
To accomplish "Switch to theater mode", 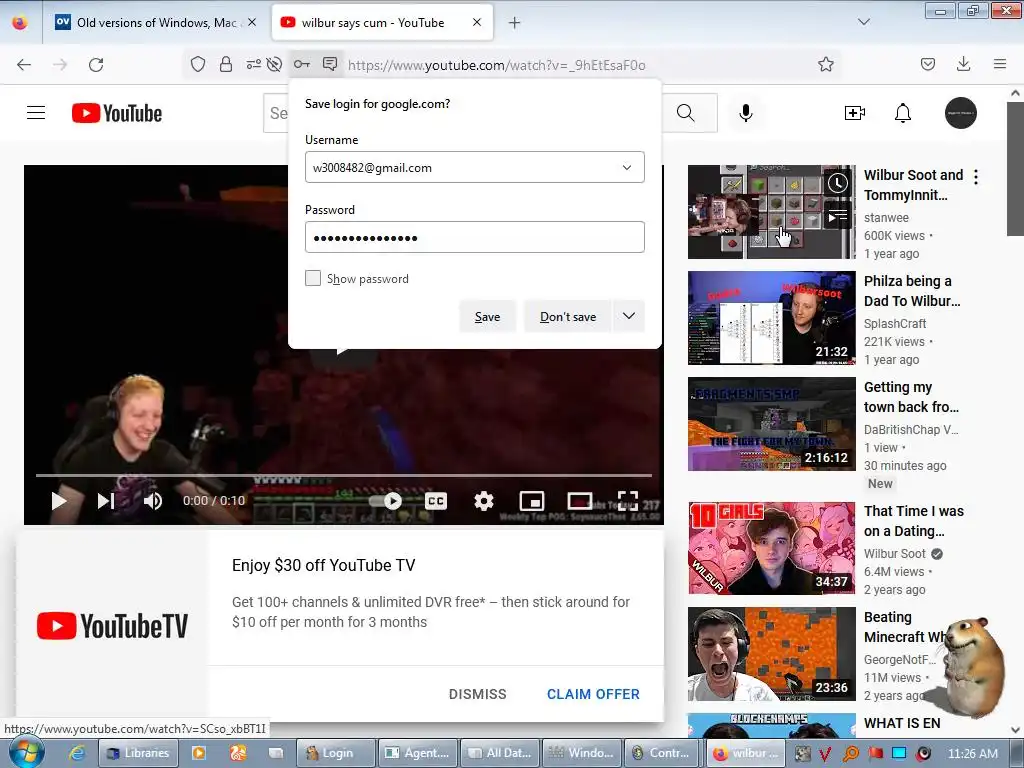I will click(580, 501).
